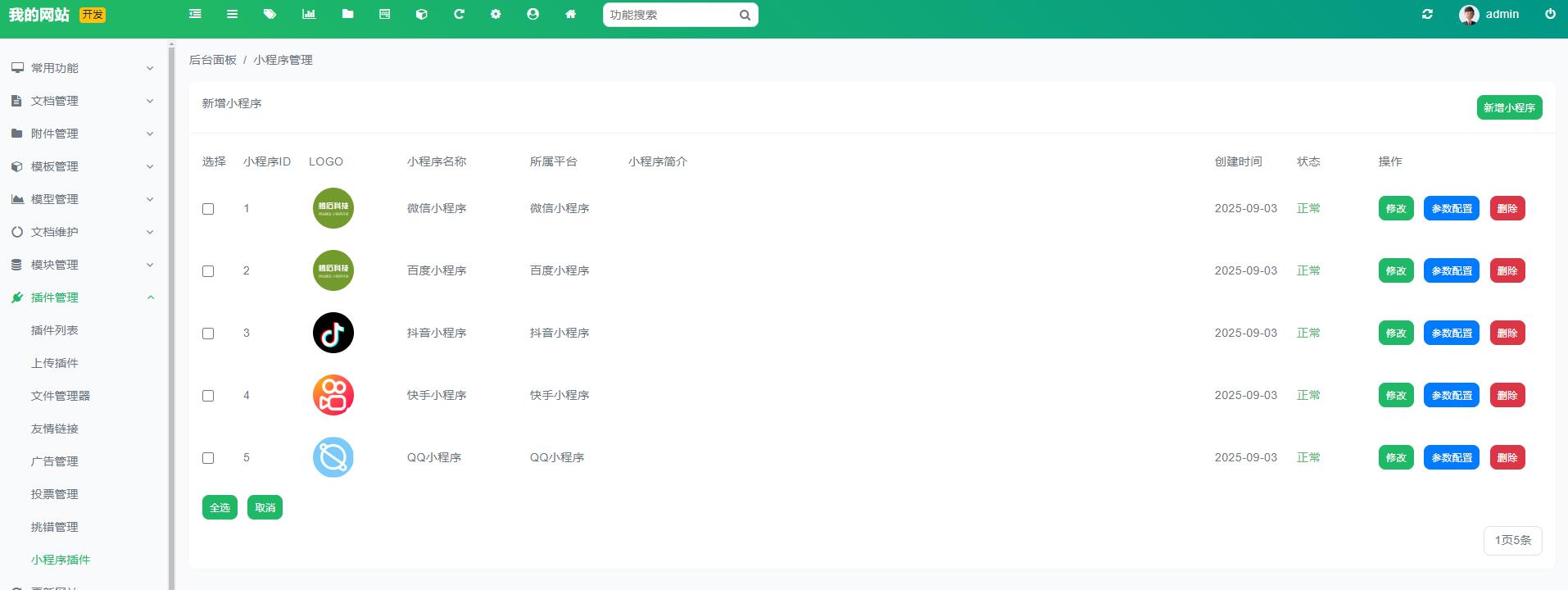Click the tags icon in top toolbar
Screen dimensions: 1568x590
pos(270,14)
